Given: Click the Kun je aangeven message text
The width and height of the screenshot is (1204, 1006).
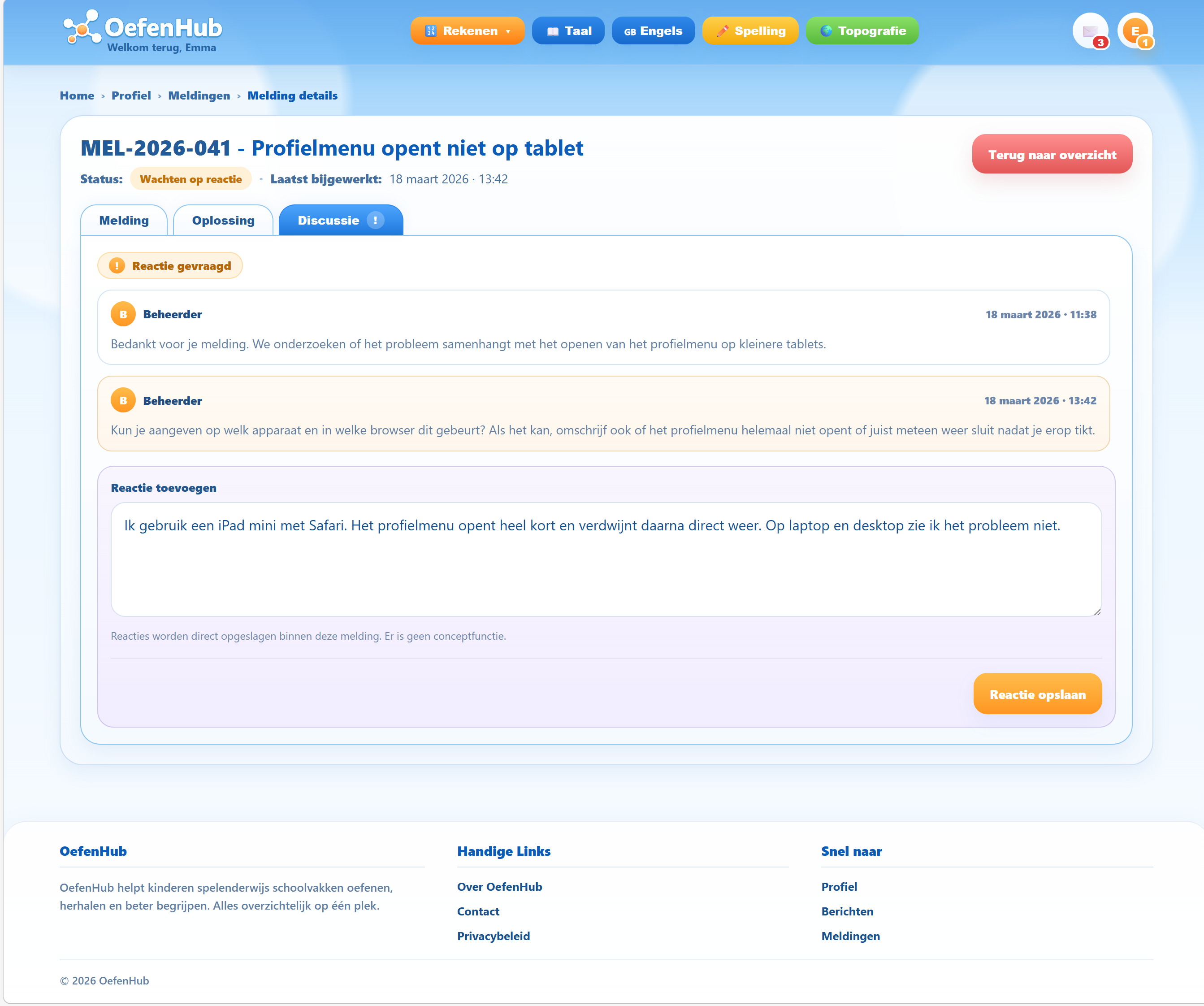Looking at the screenshot, I should (602, 430).
